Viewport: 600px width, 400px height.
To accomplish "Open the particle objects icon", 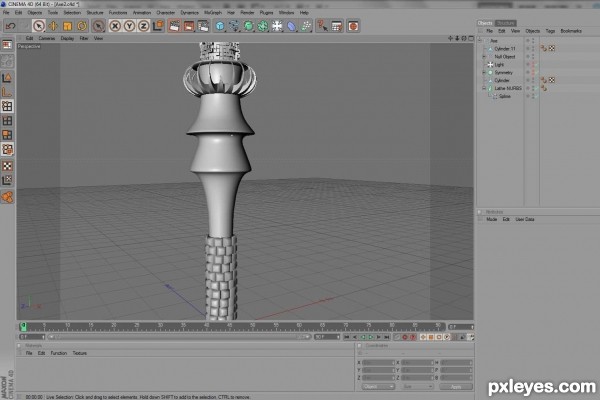I will click(306, 26).
